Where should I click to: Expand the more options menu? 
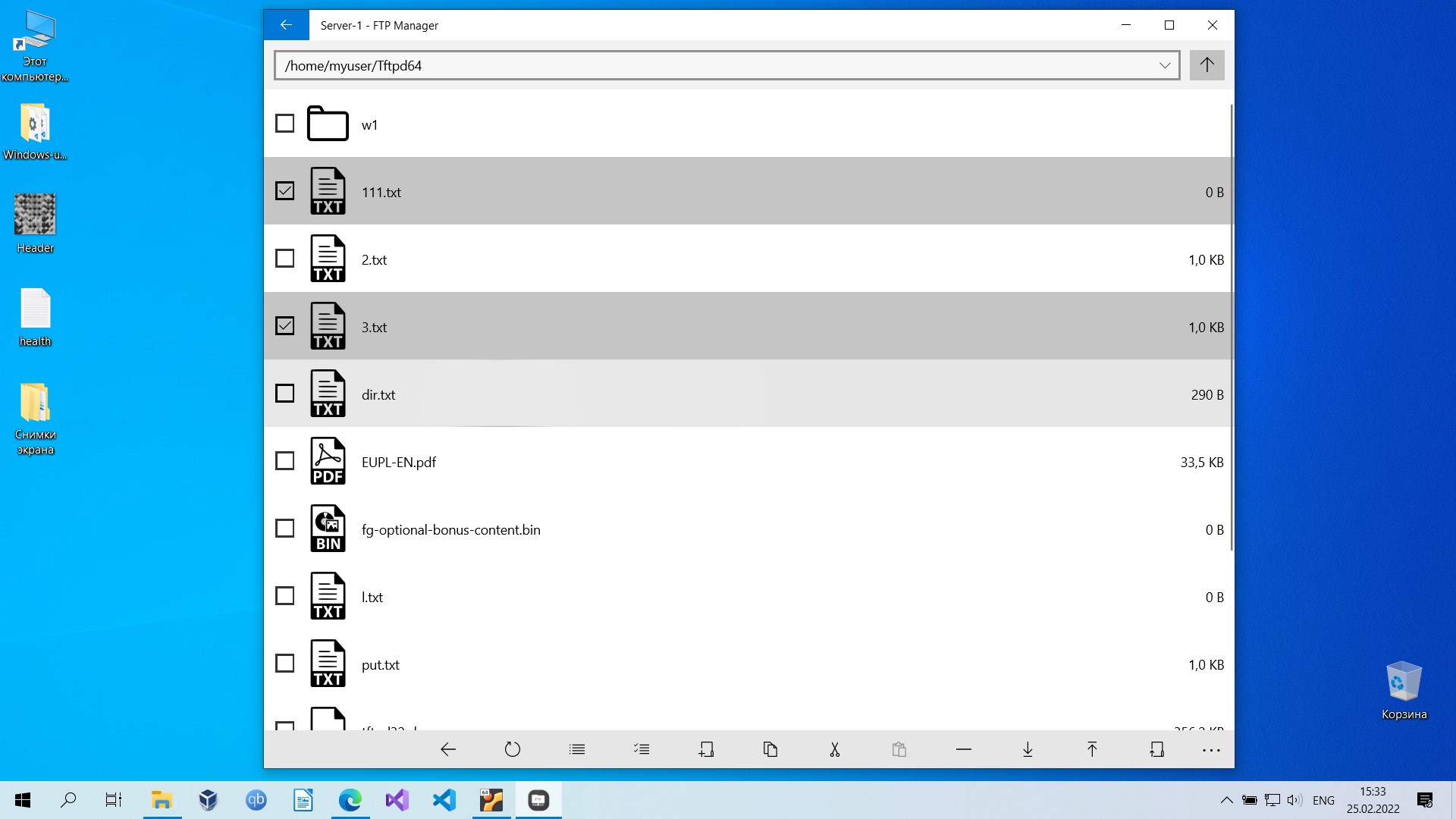1211,750
